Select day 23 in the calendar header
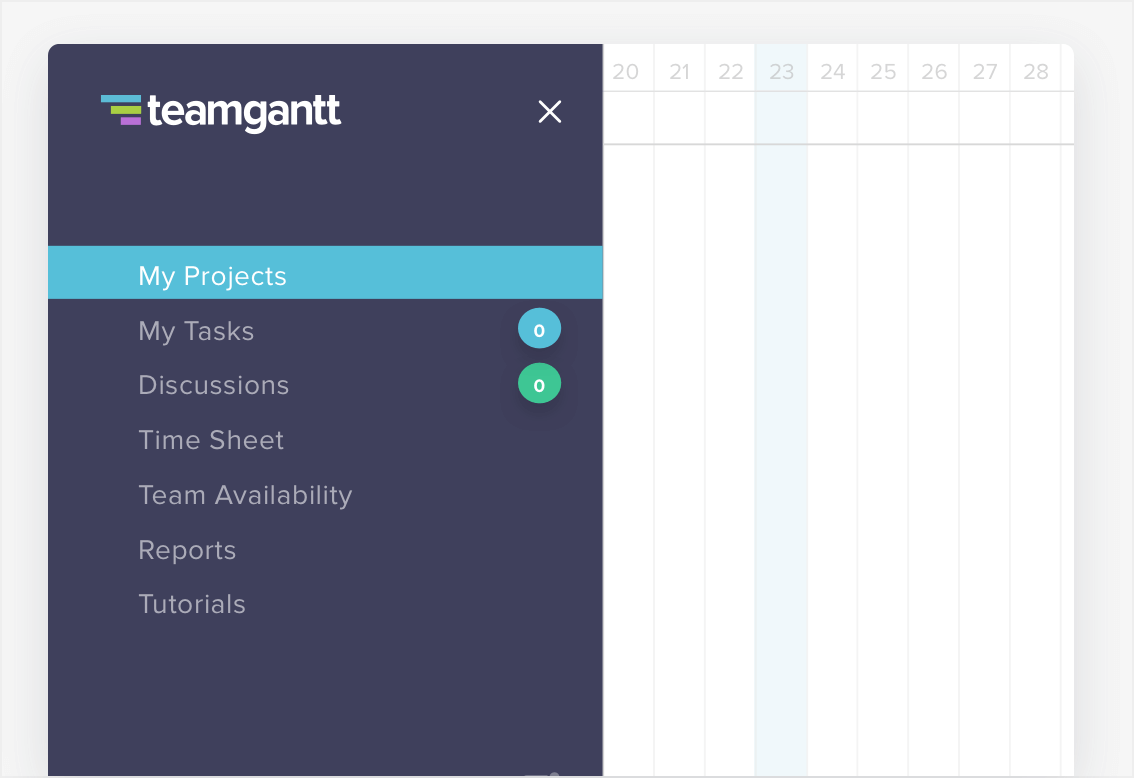The height and width of the screenshot is (778, 1134). [x=782, y=70]
